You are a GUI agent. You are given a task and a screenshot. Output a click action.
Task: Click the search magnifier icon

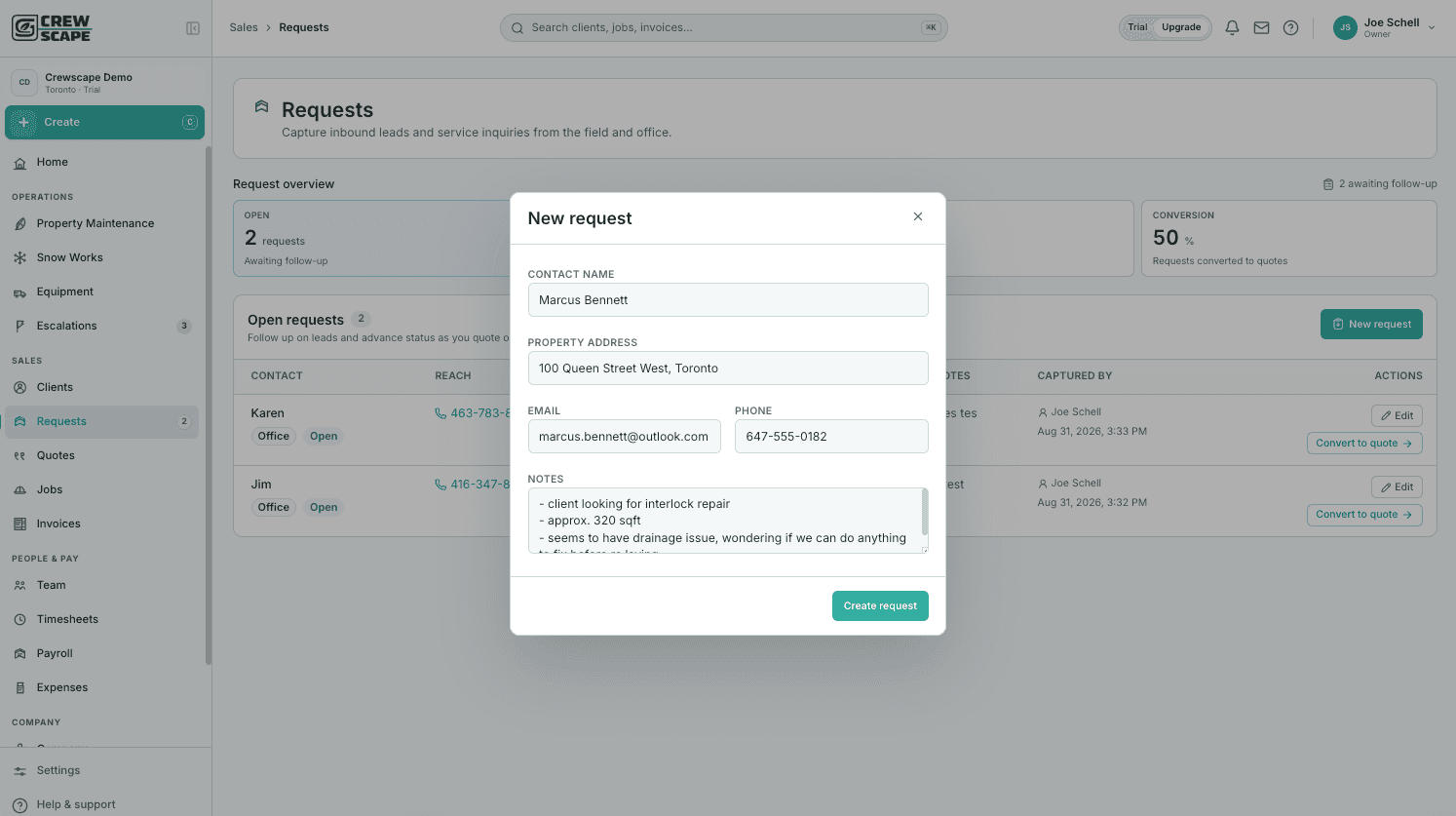[517, 28]
